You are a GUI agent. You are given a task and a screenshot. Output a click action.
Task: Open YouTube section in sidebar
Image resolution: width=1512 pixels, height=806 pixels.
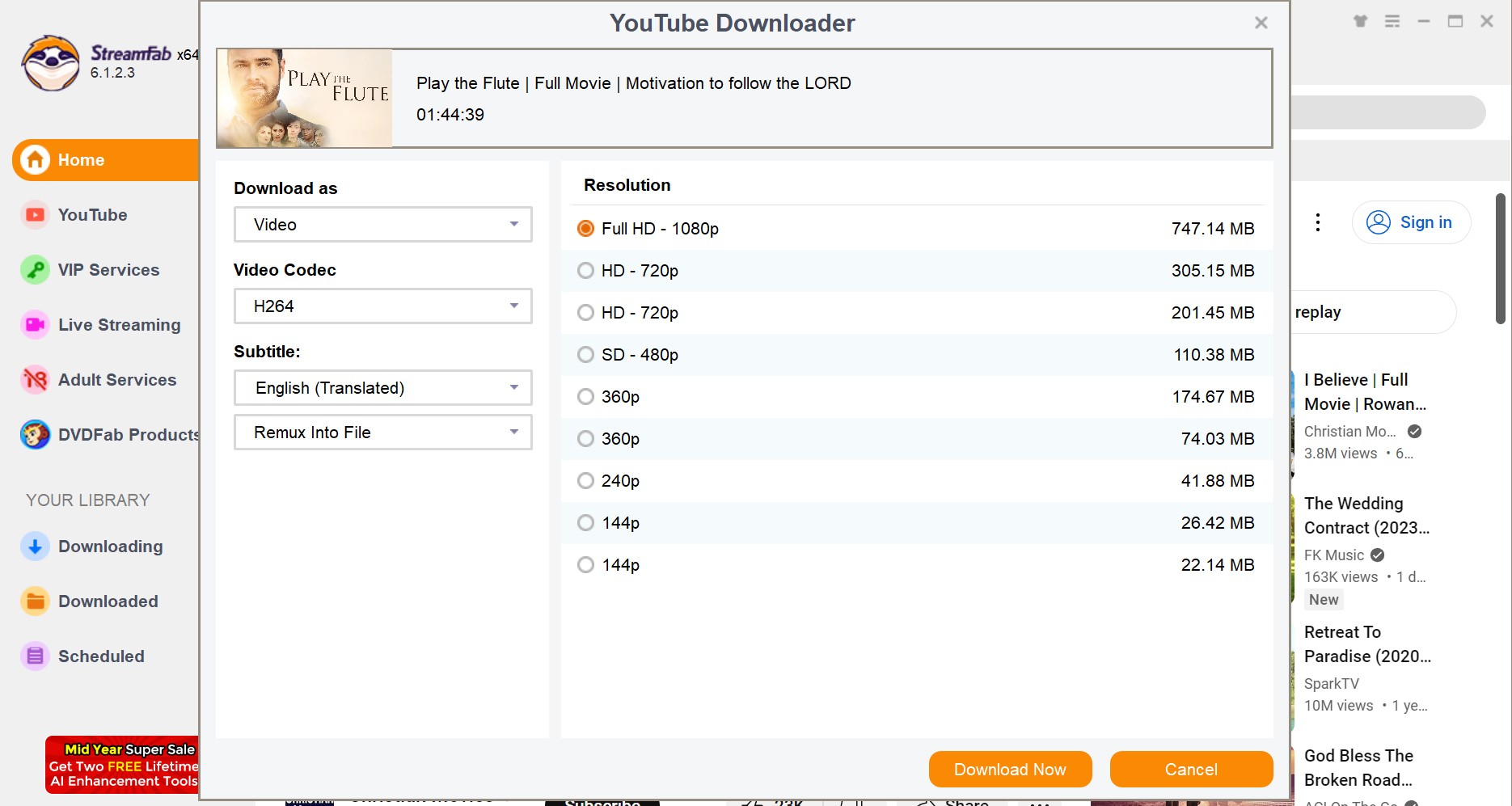tap(92, 215)
